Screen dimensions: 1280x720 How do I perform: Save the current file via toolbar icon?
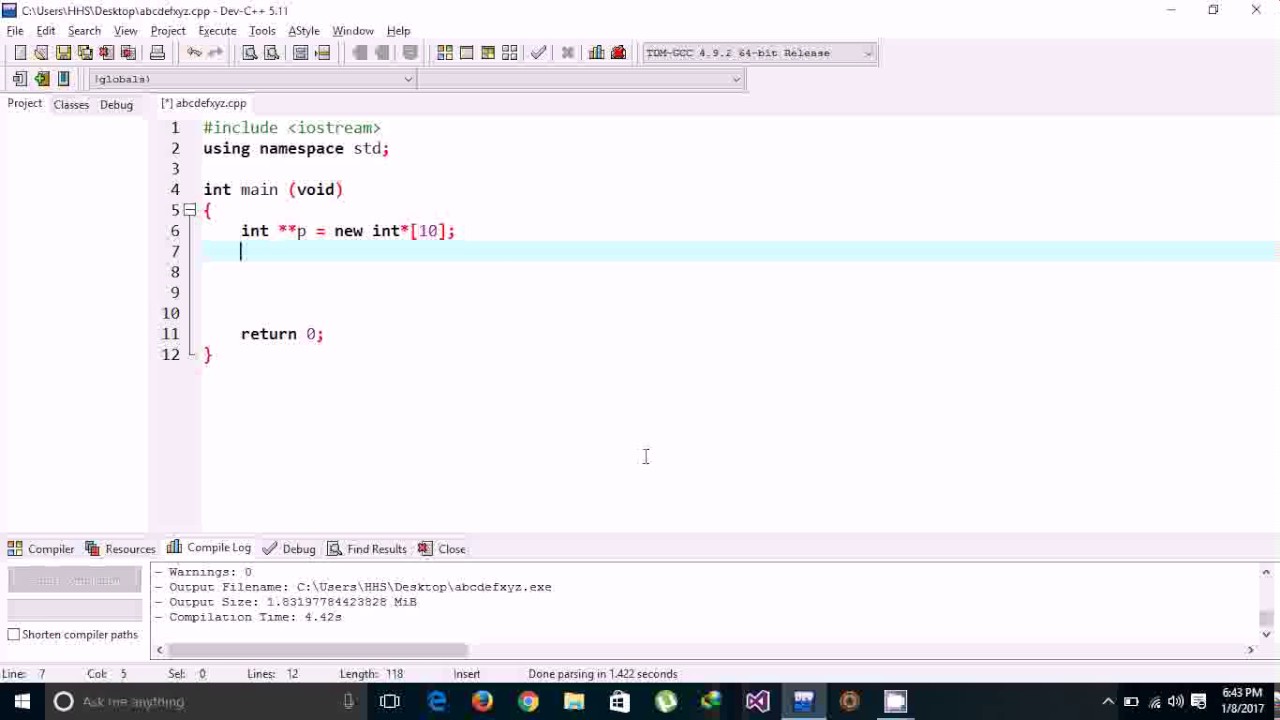pos(63,53)
